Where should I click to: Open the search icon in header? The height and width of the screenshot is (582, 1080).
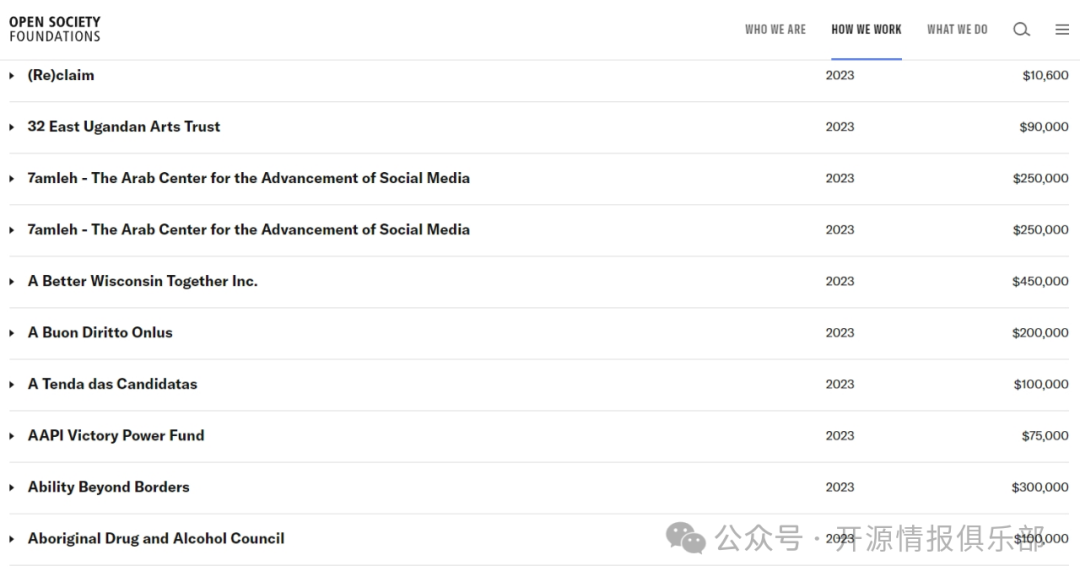tap(1021, 30)
